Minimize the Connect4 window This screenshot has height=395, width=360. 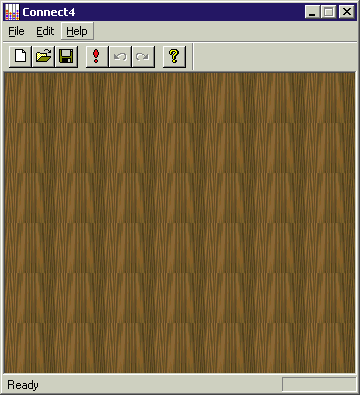(312, 12)
